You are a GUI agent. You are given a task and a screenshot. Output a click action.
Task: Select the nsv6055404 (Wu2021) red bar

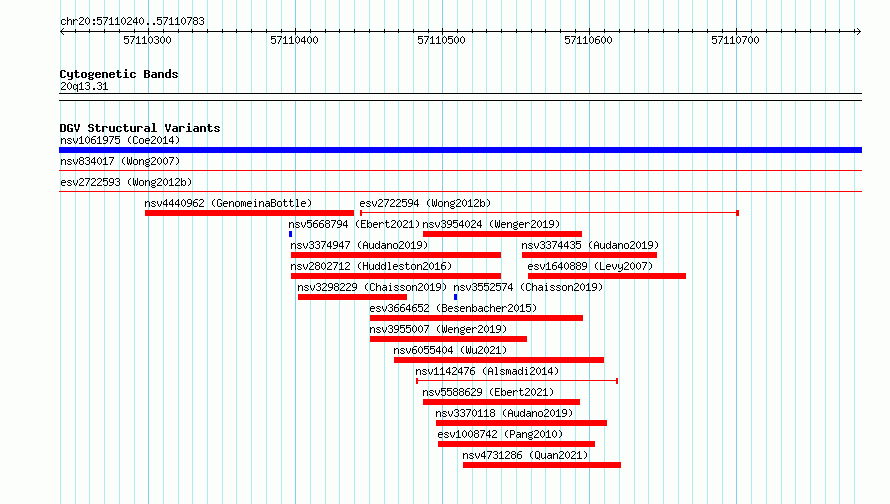point(499,360)
